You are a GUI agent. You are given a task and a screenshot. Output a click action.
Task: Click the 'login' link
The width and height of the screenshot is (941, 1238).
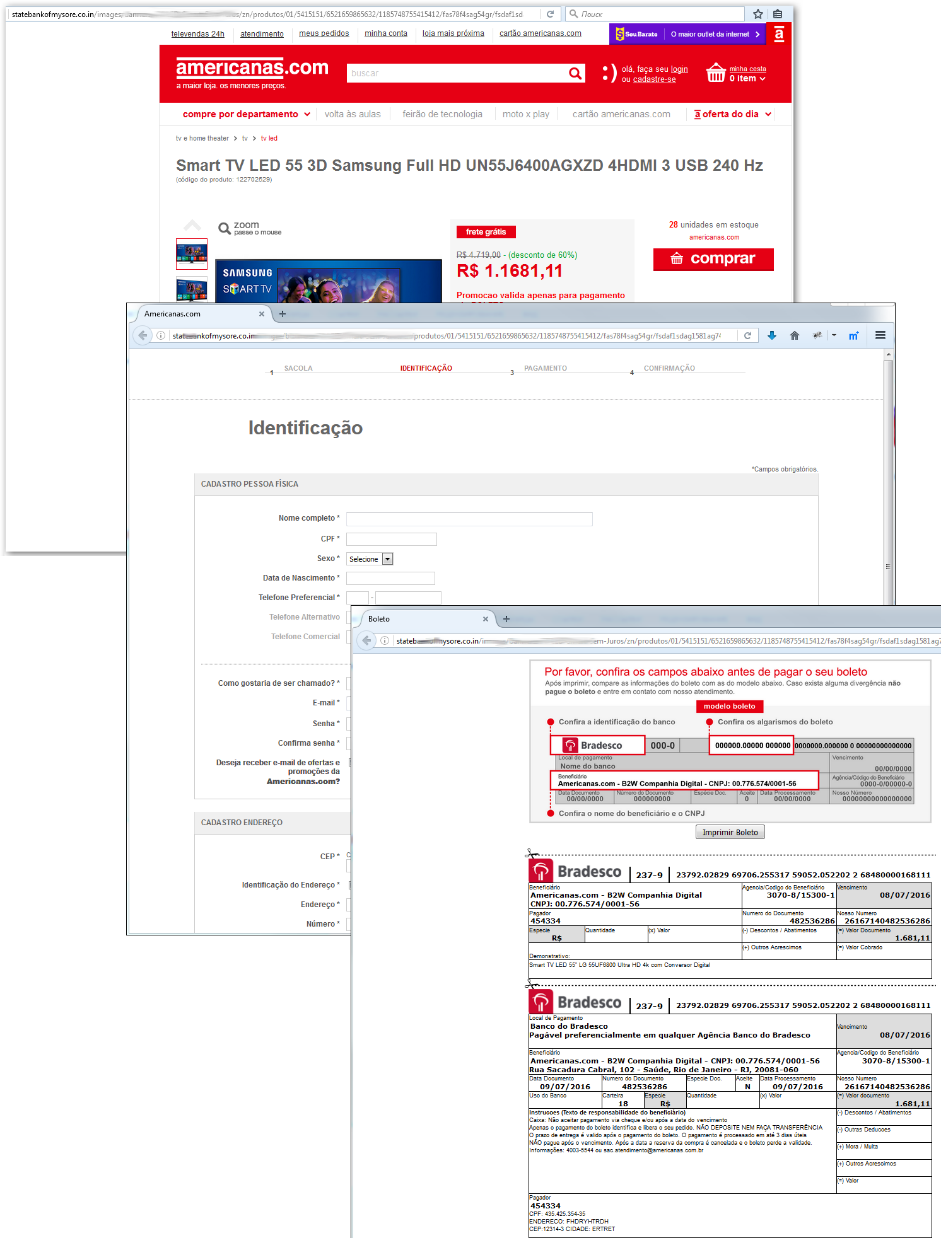click(x=680, y=69)
